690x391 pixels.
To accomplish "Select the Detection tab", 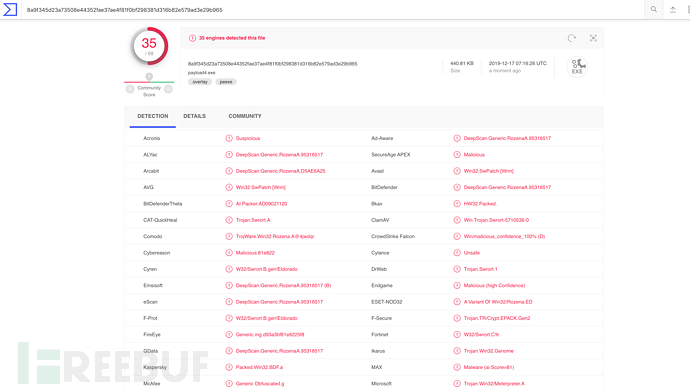I will pyautogui.click(x=153, y=117).
